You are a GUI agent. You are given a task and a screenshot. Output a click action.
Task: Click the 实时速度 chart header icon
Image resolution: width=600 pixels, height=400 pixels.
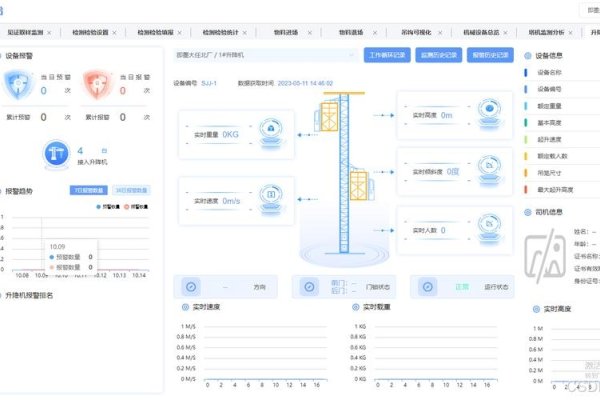coord(186,307)
